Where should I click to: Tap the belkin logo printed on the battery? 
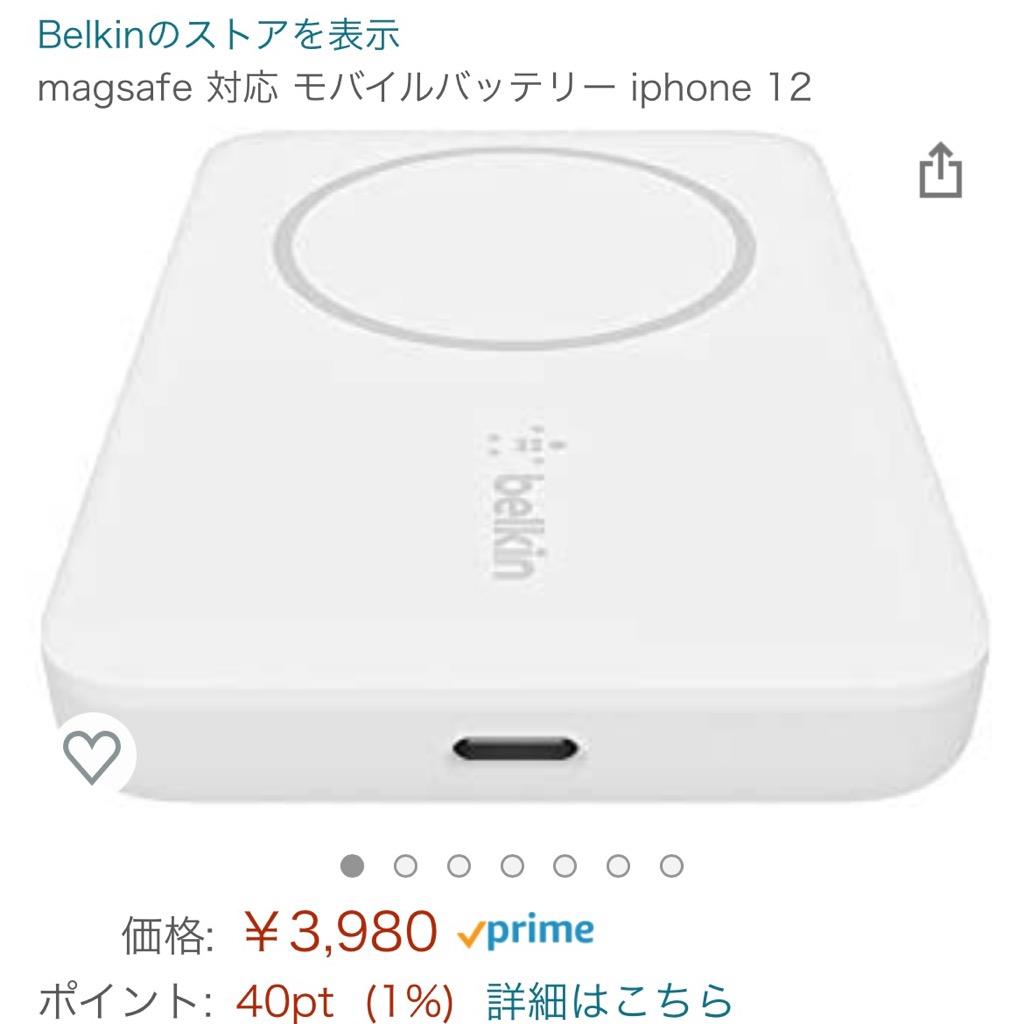coord(519,503)
